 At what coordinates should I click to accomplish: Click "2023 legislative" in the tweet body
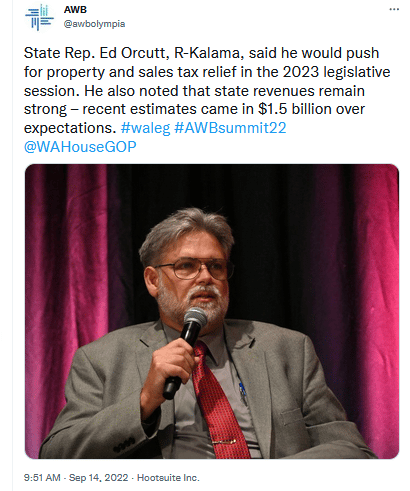coord(337,72)
